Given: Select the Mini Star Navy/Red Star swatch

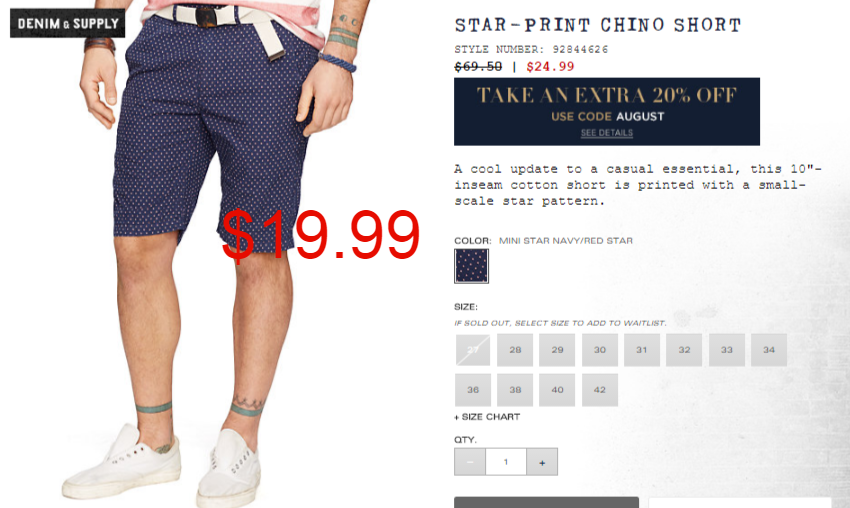Looking at the screenshot, I should pyautogui.click(x=472, y=266).
